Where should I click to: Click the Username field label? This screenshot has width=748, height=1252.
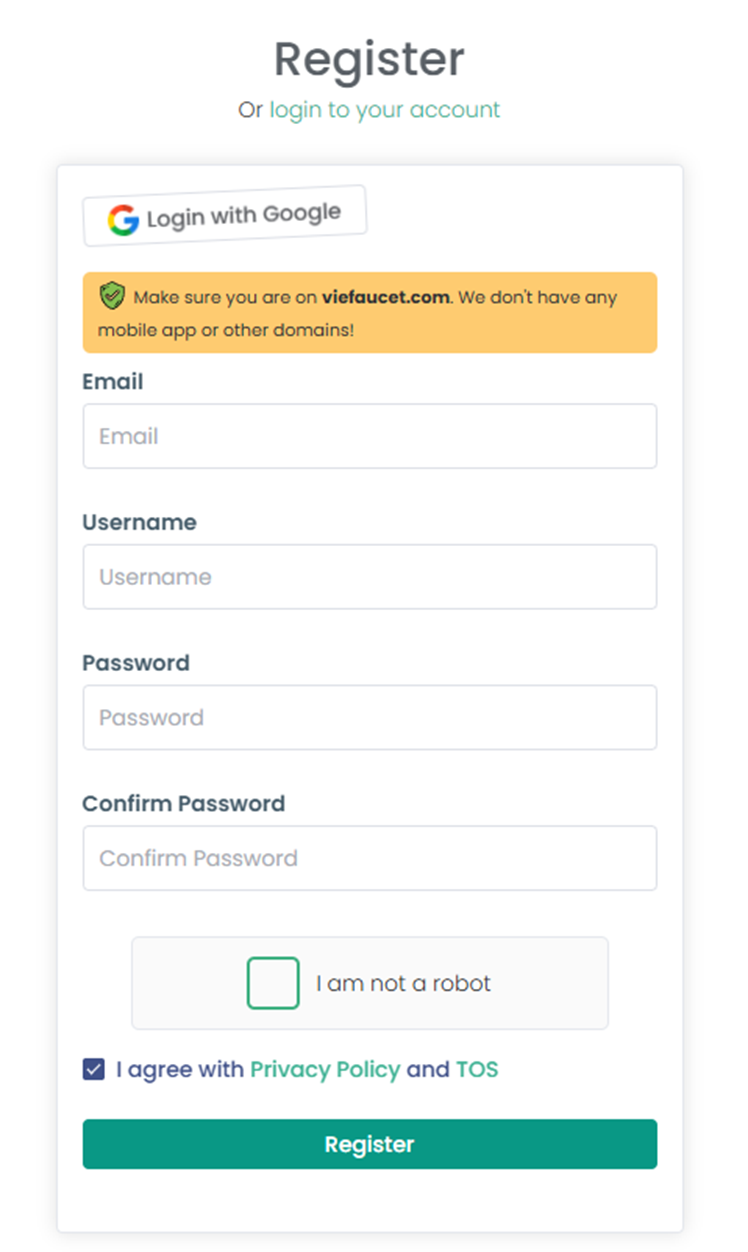pyautogui.click(x=140, y=522)
